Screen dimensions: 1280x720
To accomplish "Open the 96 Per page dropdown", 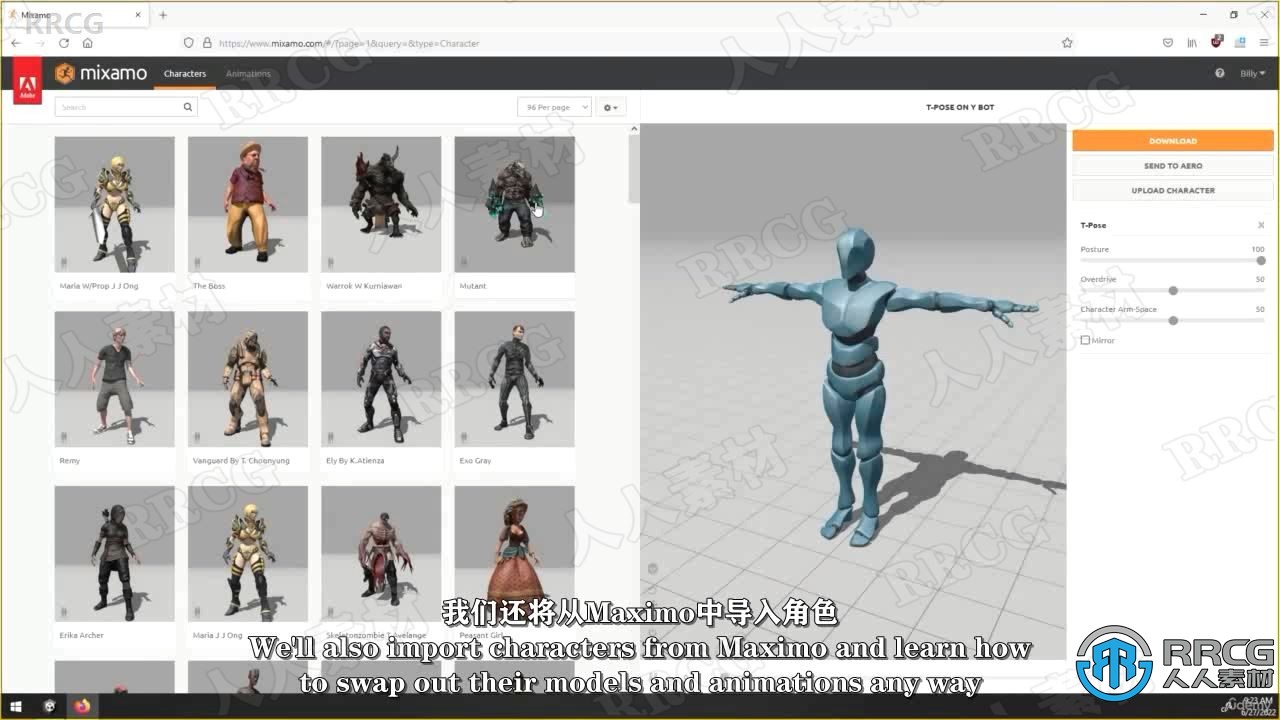I will point(554,107).
